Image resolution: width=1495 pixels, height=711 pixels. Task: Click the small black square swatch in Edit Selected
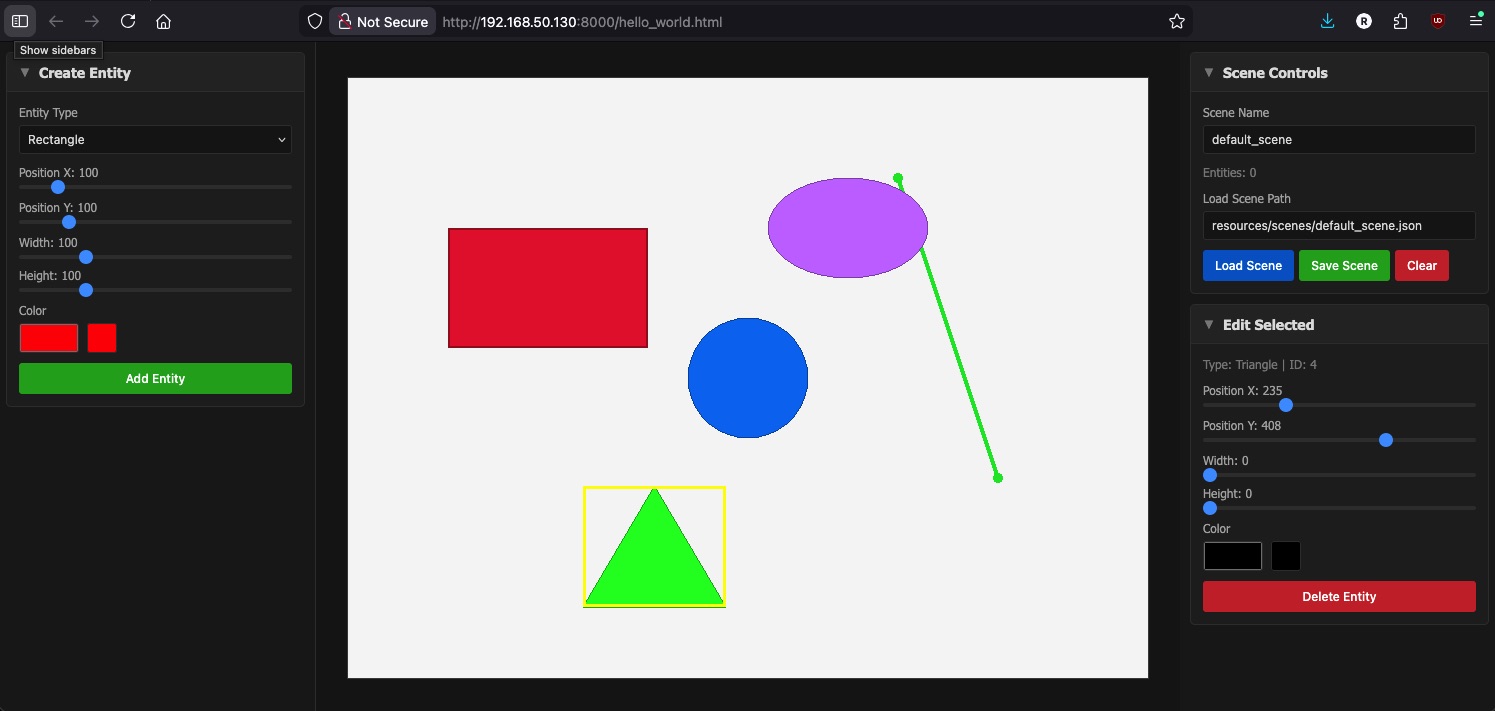(1286, 556)
